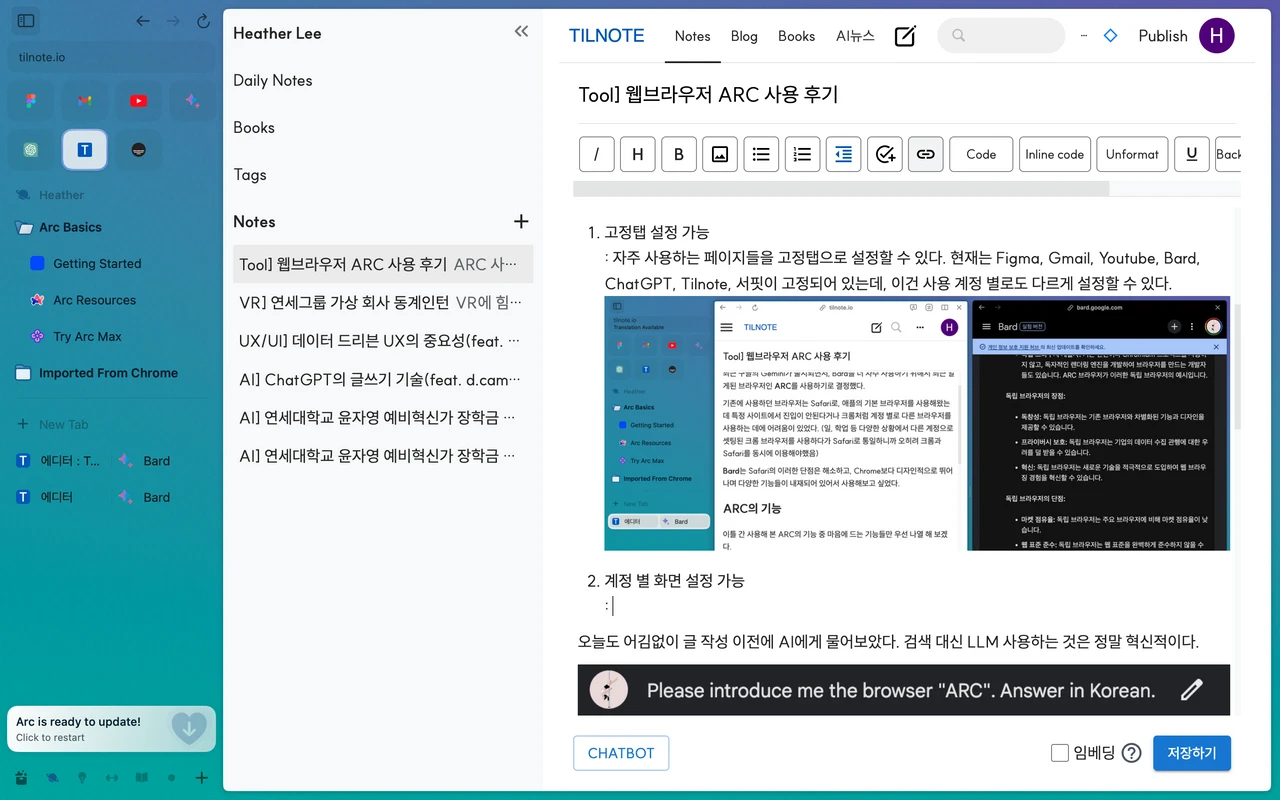Click the embedded ARC browser screenshot
This screenshot has height=800, width=1280.
[x=917, y=423]
